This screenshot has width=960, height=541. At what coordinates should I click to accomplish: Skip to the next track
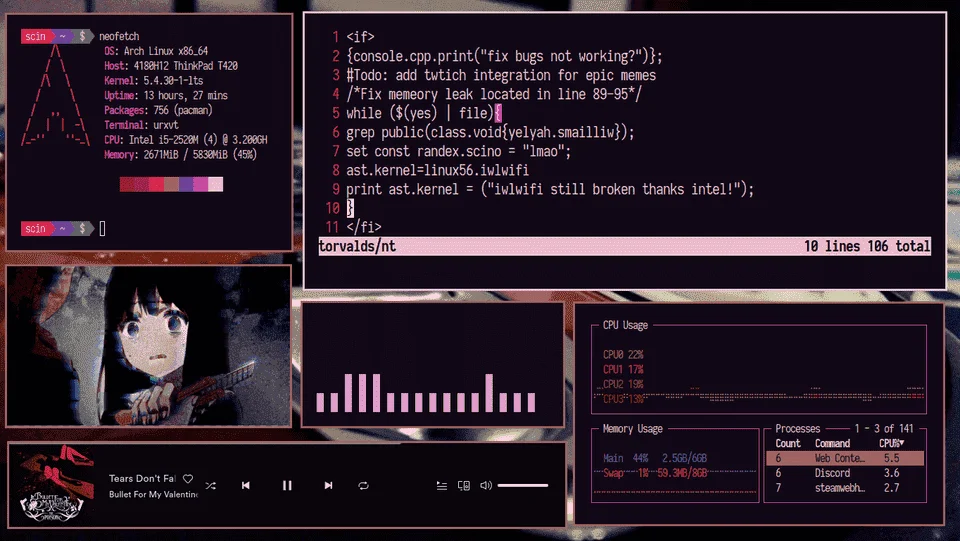click(x=328, y=485)
